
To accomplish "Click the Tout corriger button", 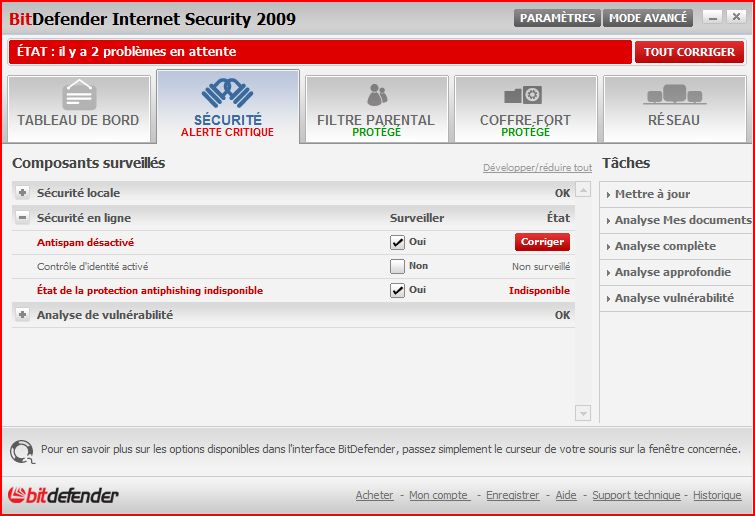I will [690, 52].
